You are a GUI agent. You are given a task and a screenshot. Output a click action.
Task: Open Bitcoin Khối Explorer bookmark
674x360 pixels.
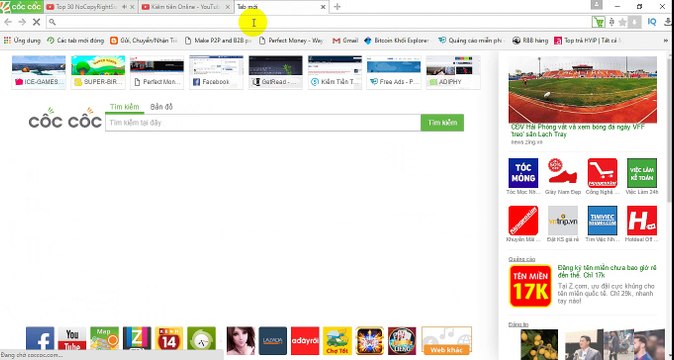(x=396, y=40)
